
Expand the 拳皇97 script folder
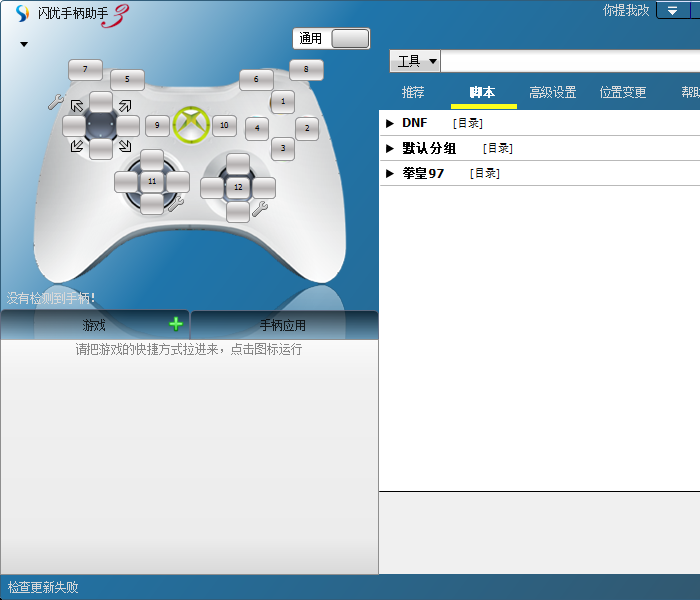390,173
